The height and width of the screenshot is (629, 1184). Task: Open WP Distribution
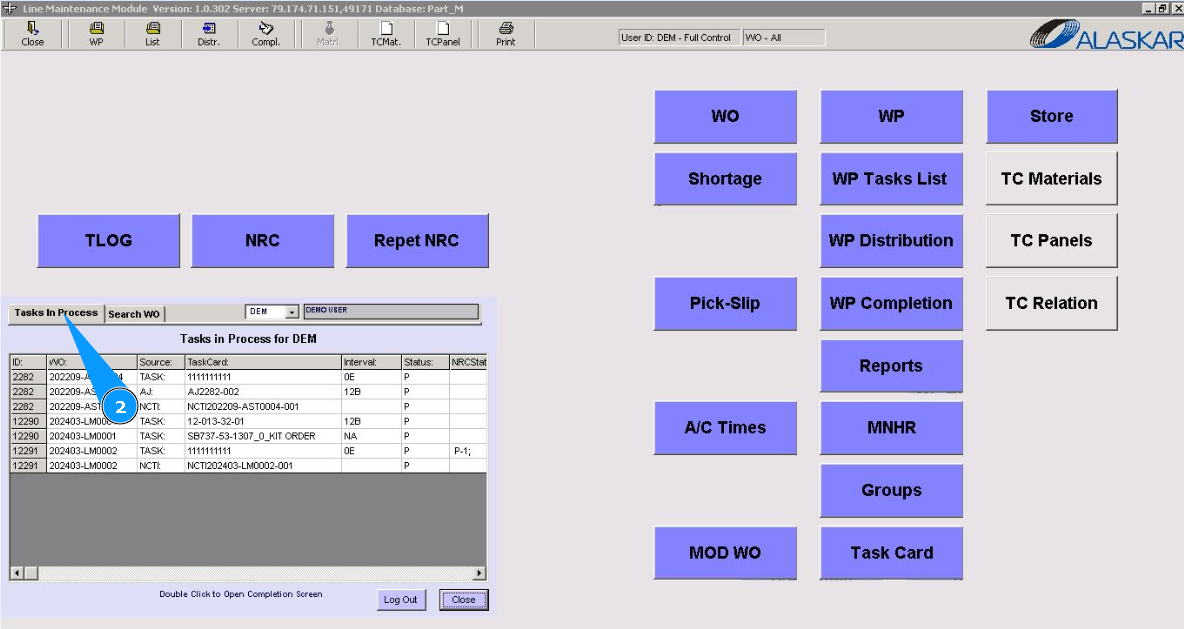click(x=891, y=241)
